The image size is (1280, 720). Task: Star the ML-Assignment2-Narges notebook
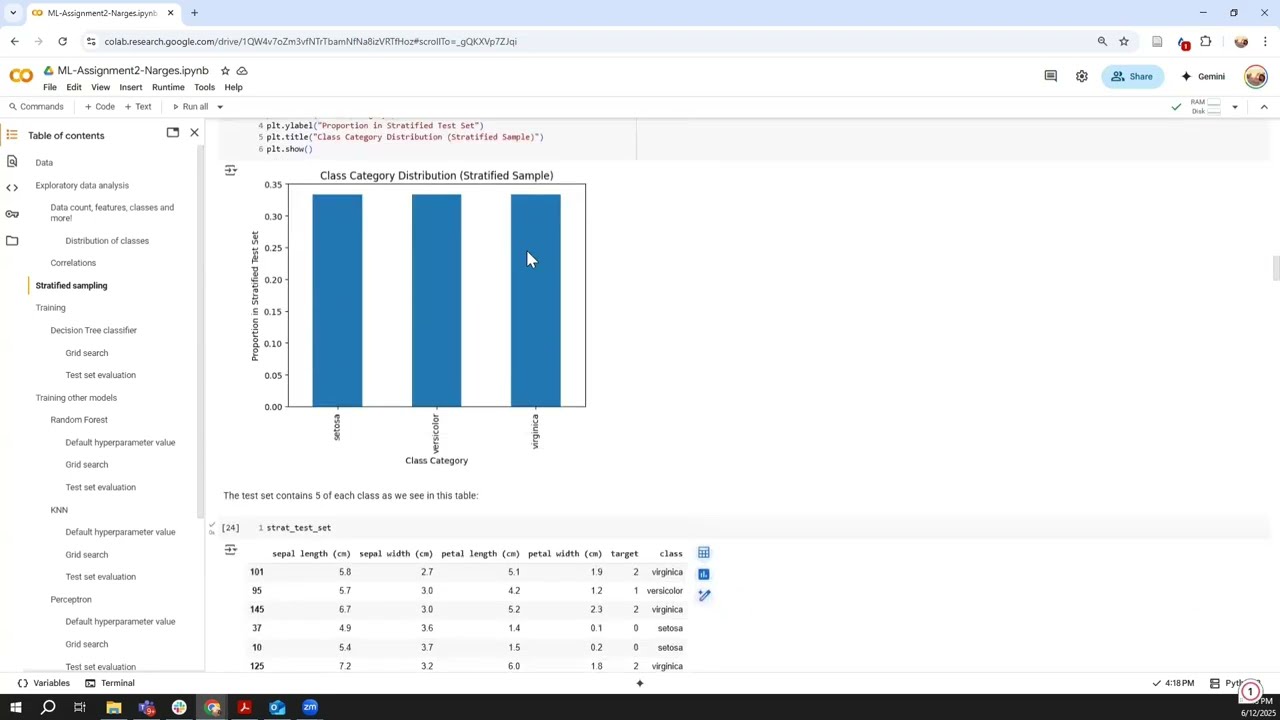pos(225,71)
